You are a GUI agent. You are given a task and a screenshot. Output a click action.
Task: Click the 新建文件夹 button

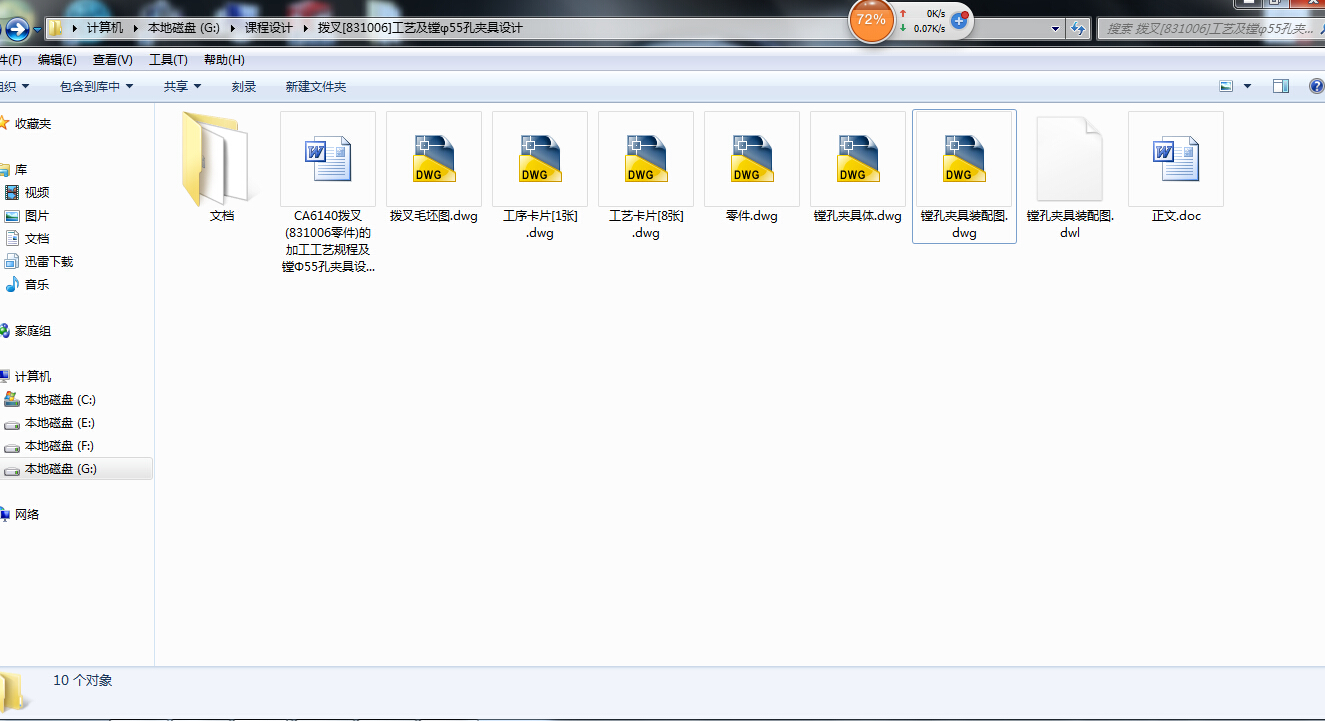pos(315,87)
